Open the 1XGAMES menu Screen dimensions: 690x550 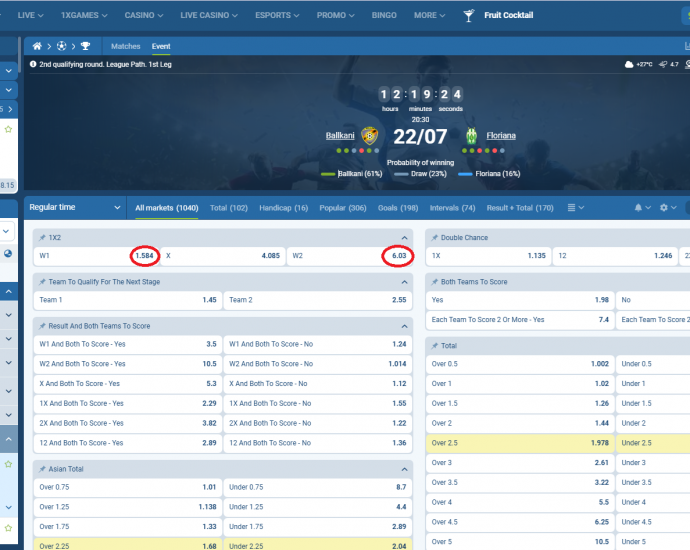[x=84, y=15]
